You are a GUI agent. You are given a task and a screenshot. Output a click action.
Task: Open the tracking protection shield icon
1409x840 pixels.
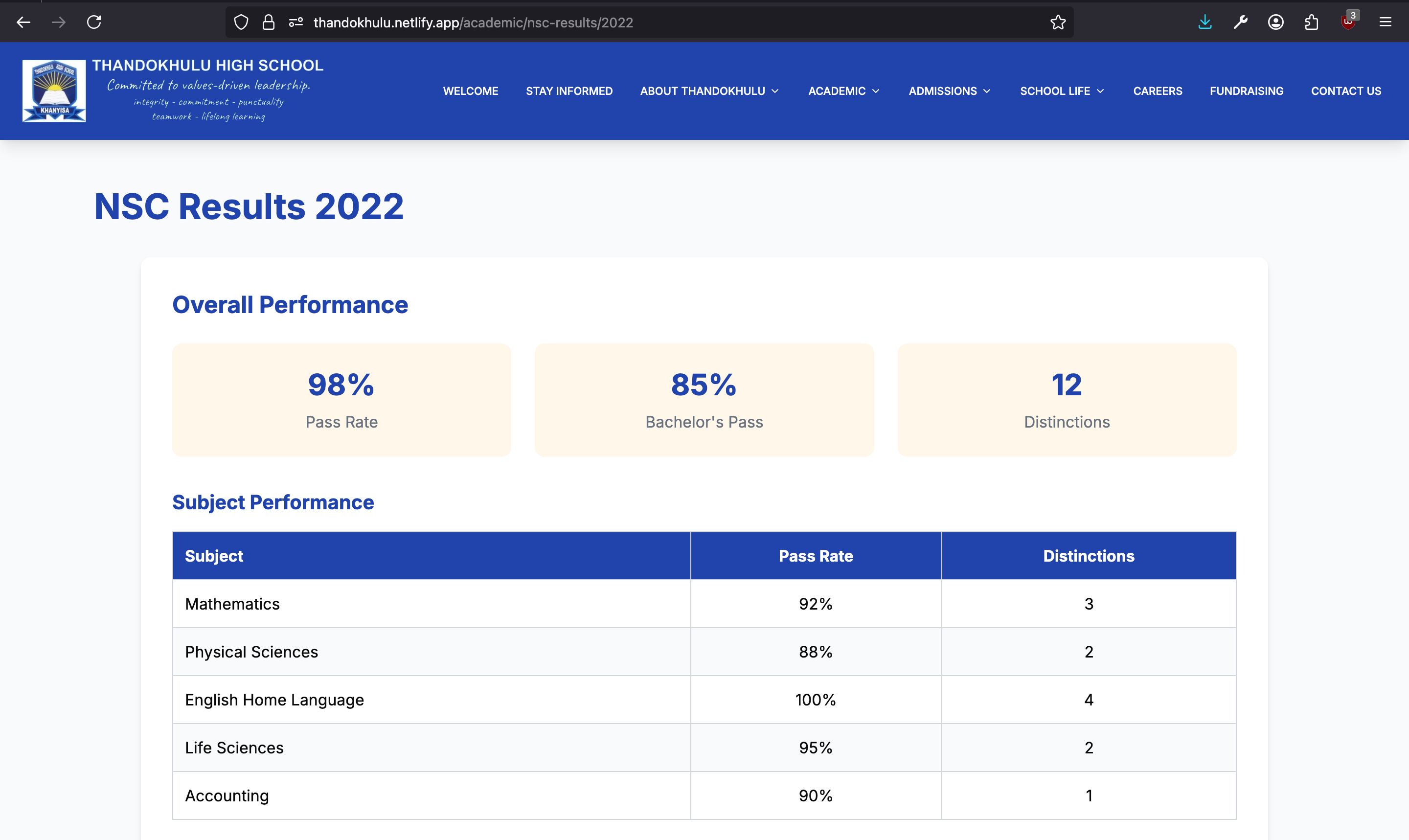(241, 22)
